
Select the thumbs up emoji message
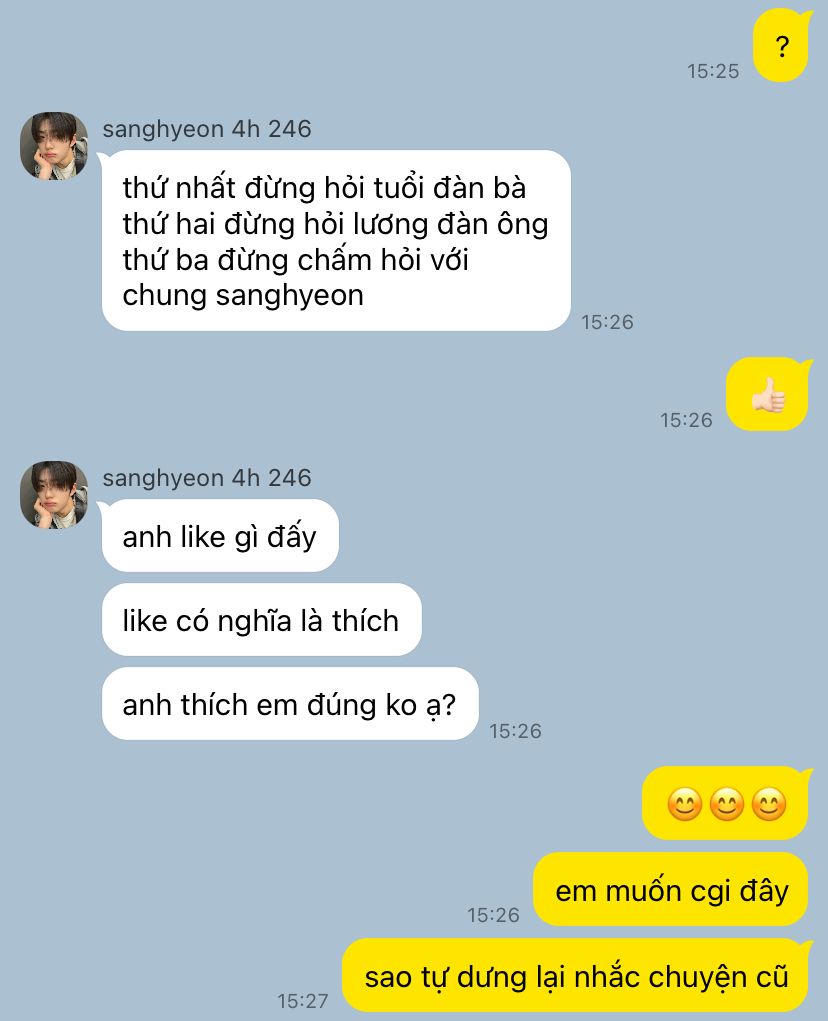[768, 395]
